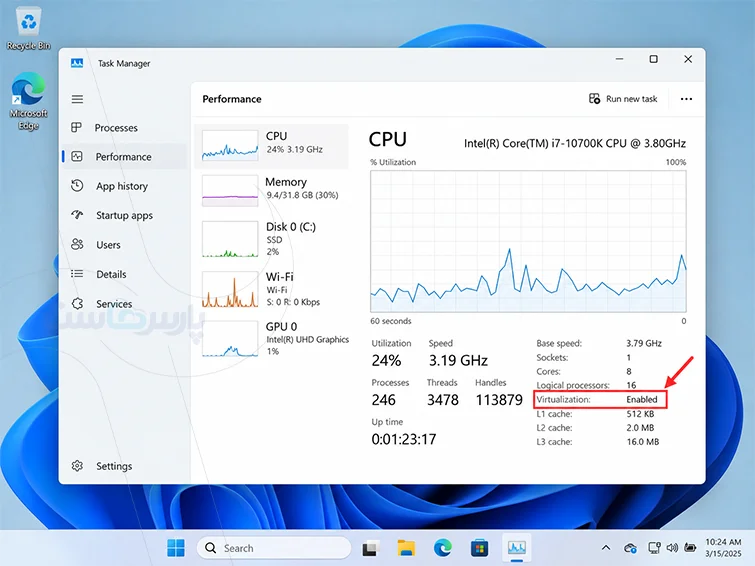Click the Speed 3.19 GHz value
The width and height of the screenshot is (755, 566).
(458, 360)
